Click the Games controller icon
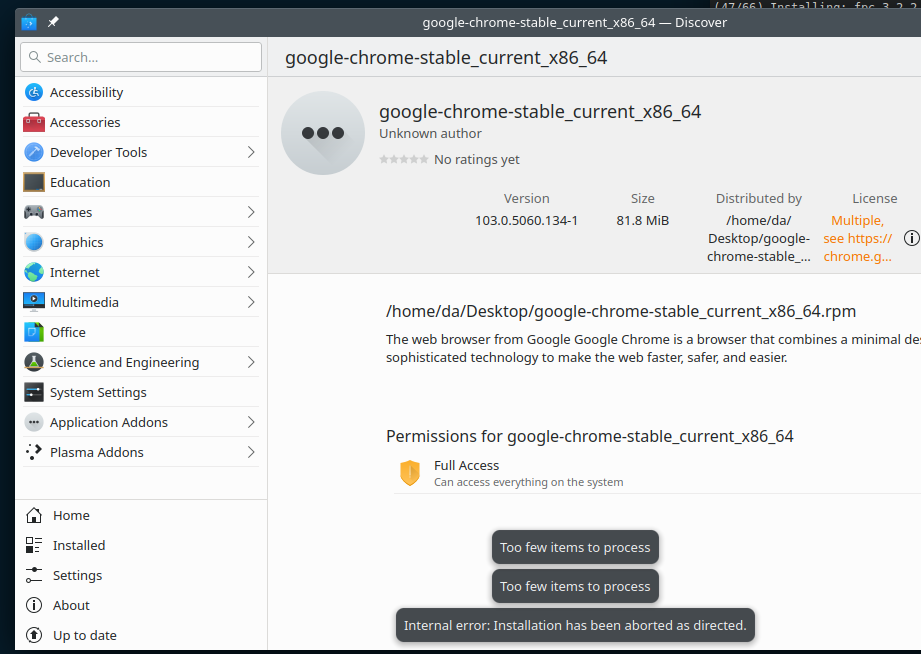The width and height of the screenshot is (921, 654). [x=34, y=212]
